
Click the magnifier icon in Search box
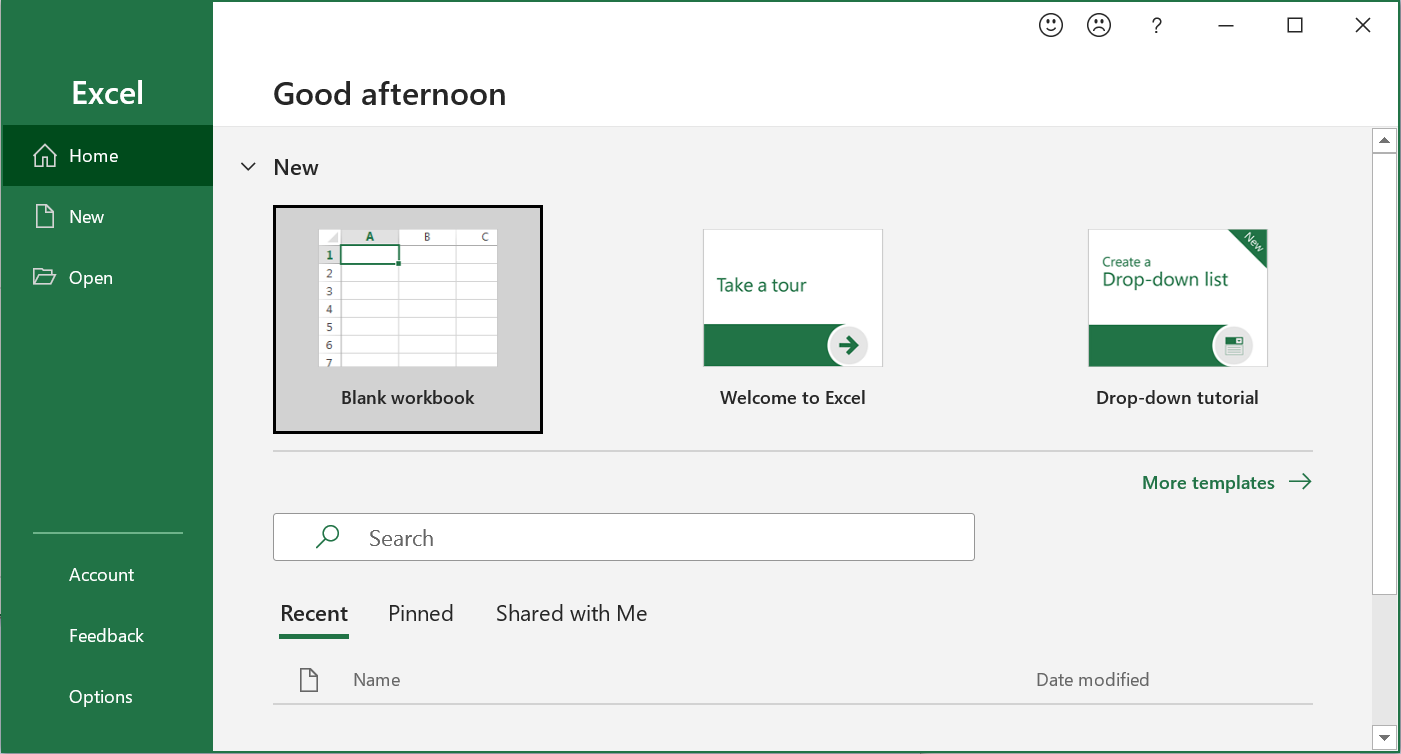tap(327, 537)
